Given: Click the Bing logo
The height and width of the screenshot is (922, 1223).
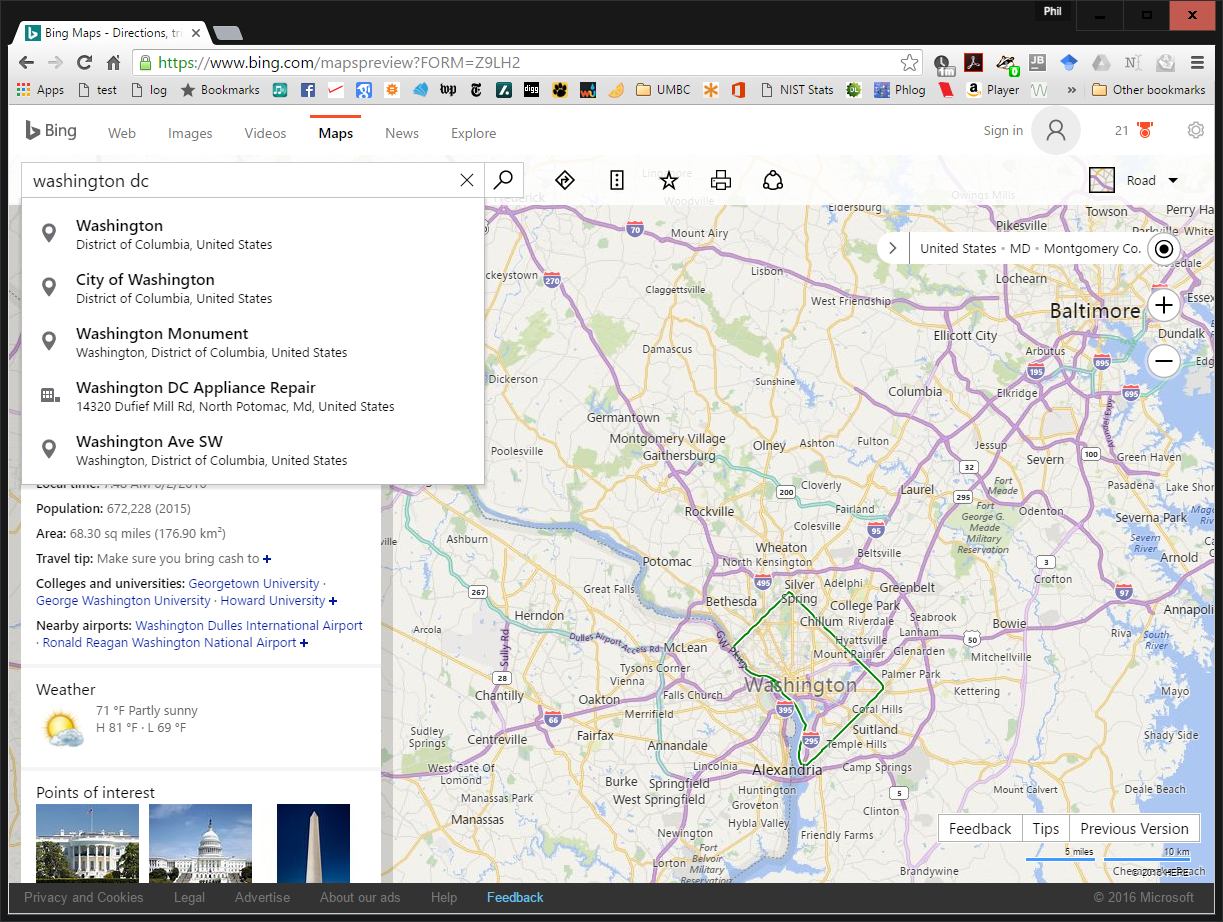Looking at the screenshot, I should (50, 131).
